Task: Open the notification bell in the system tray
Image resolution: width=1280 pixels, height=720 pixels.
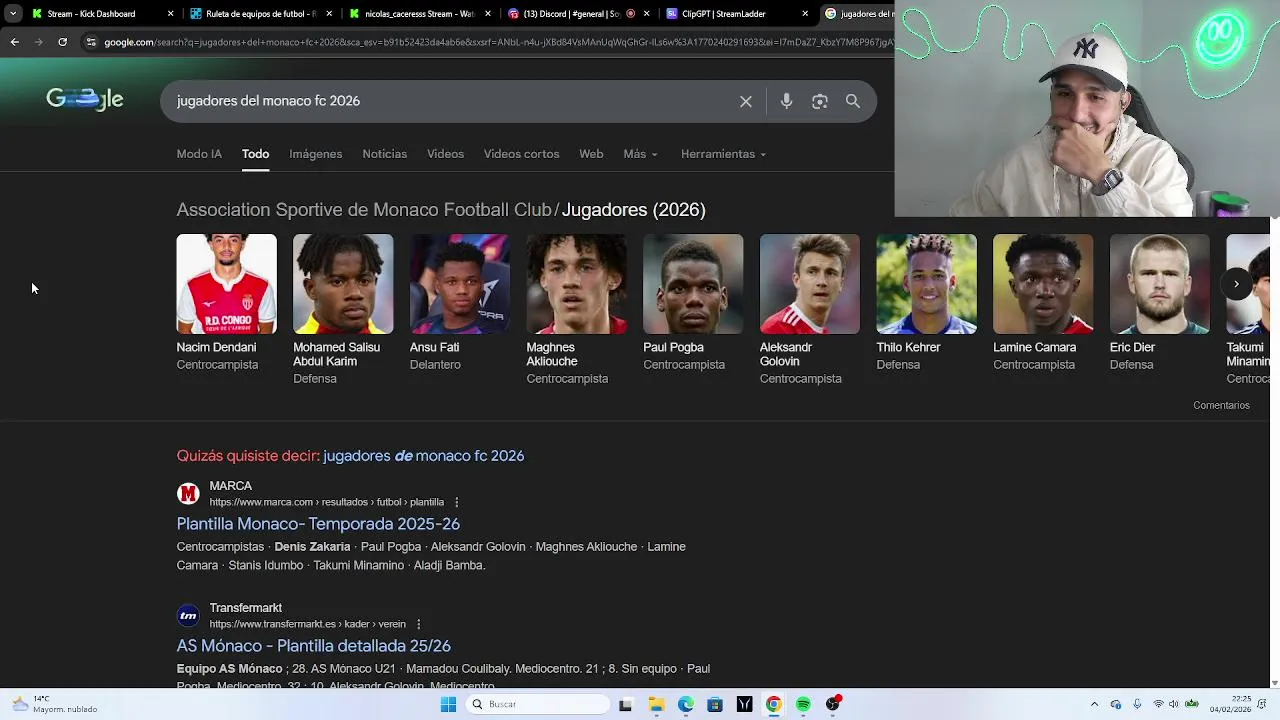Action: 1264,704
